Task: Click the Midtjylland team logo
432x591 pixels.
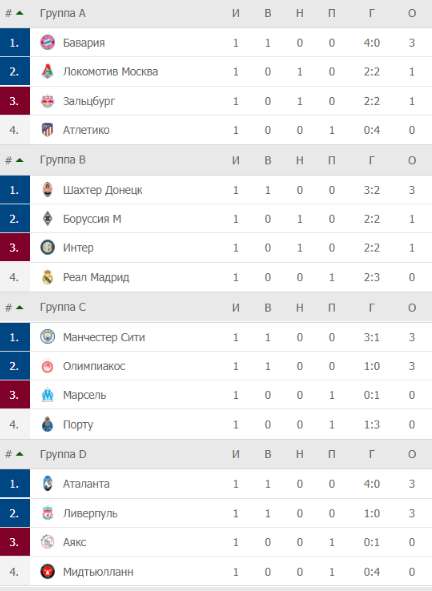Action: click(x=47, y=572)
